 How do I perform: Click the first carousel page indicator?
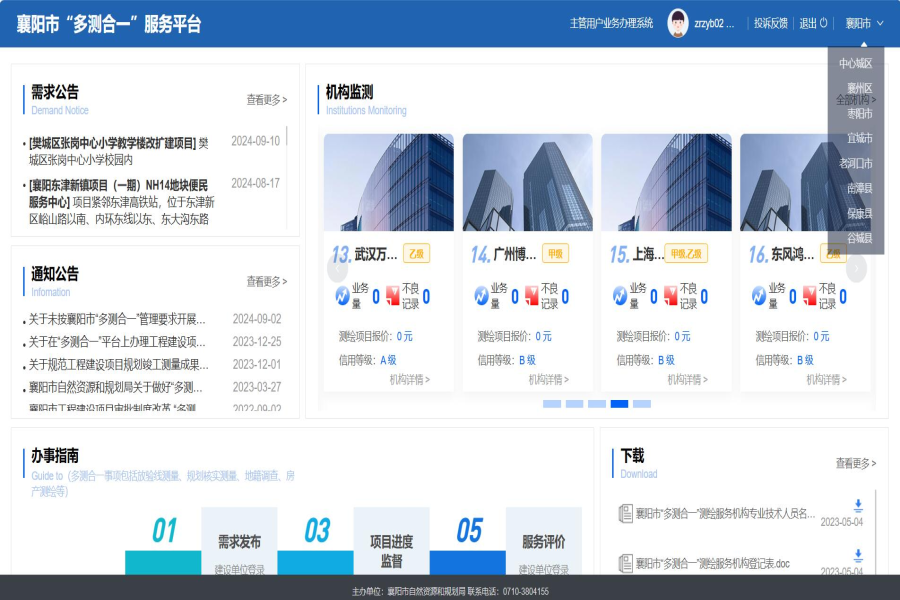[x=552, y=404]
